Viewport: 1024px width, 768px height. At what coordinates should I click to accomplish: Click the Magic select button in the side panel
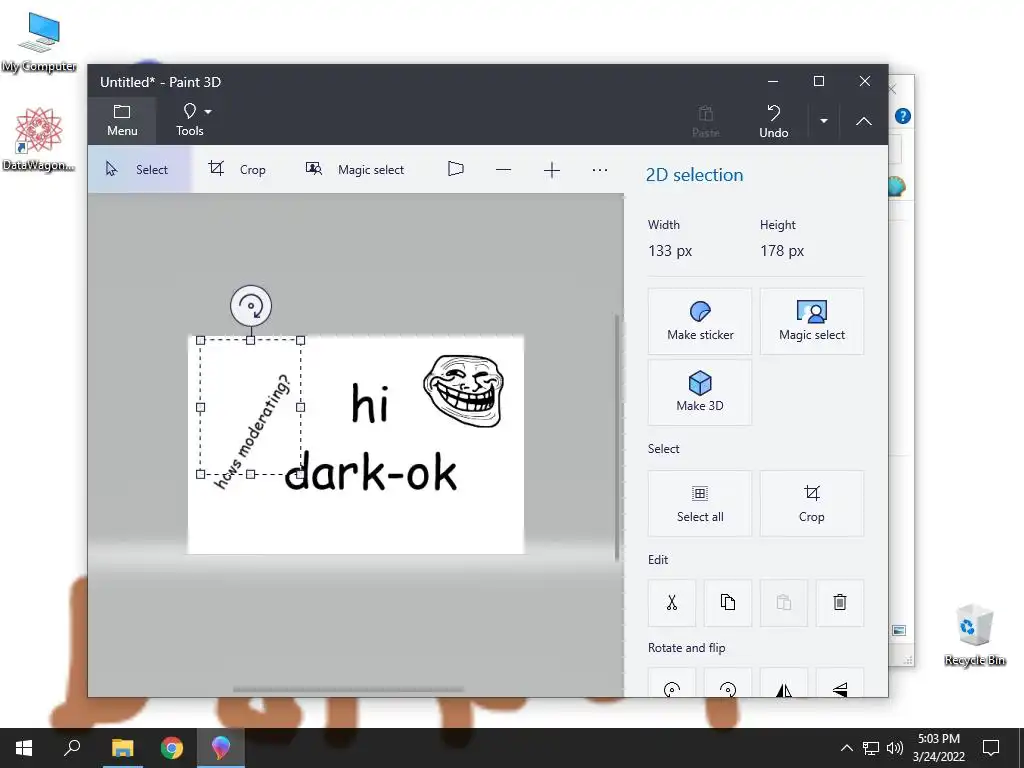click(x=812, y=321)
